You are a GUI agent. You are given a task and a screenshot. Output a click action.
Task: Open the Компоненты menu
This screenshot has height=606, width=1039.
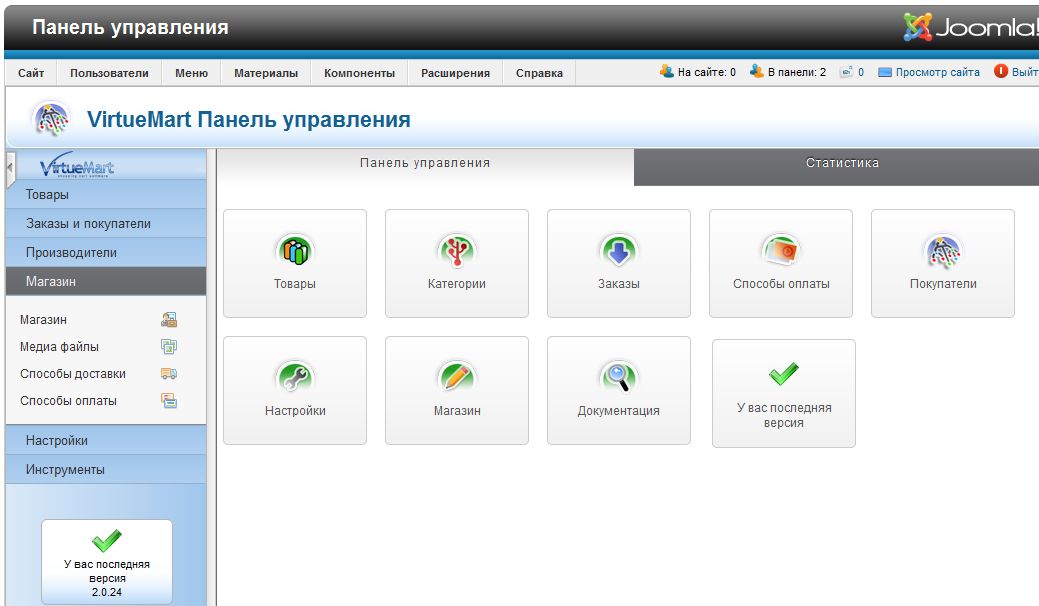click(x=359, y=73)
